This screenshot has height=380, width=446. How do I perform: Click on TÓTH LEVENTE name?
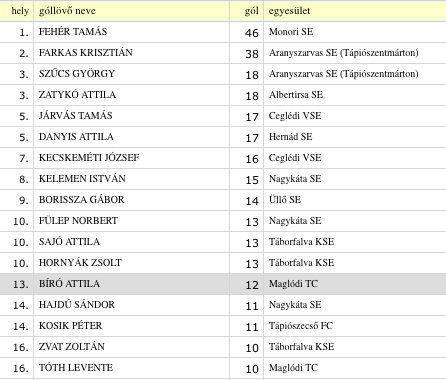click(x=76, y=368)
